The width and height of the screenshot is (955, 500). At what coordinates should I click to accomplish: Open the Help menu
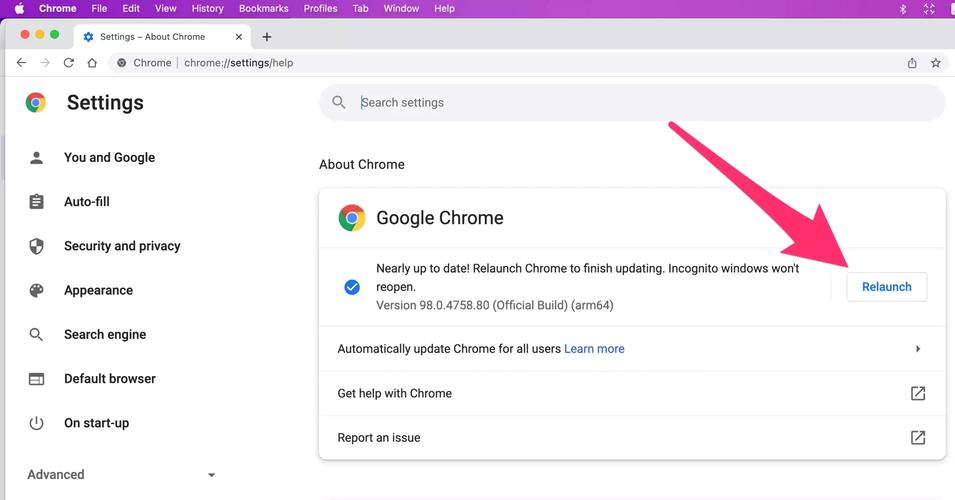coord(445,9)
